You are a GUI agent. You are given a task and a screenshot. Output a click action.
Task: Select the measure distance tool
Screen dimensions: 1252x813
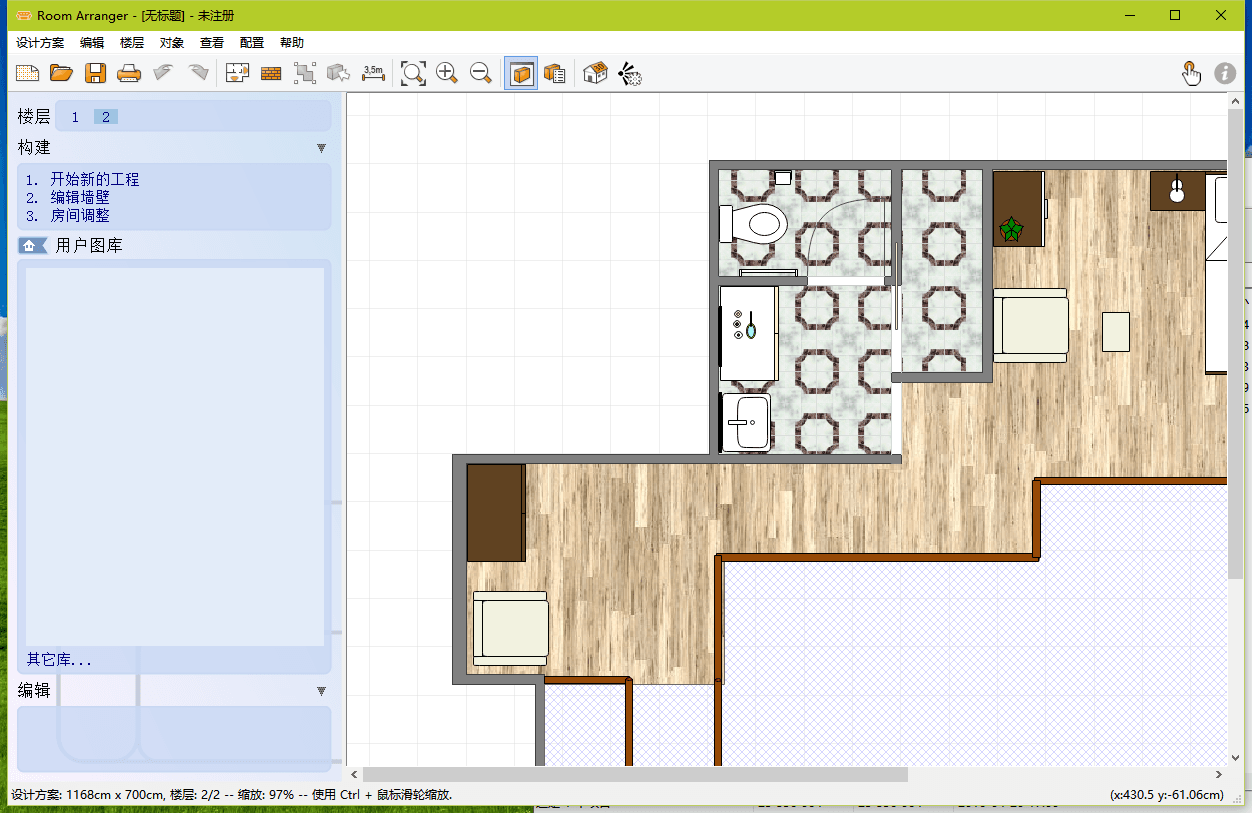coord(373,72)
